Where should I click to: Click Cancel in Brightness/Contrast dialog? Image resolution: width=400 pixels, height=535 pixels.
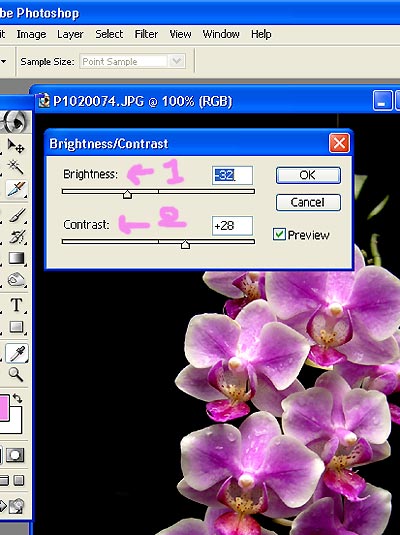308,202
